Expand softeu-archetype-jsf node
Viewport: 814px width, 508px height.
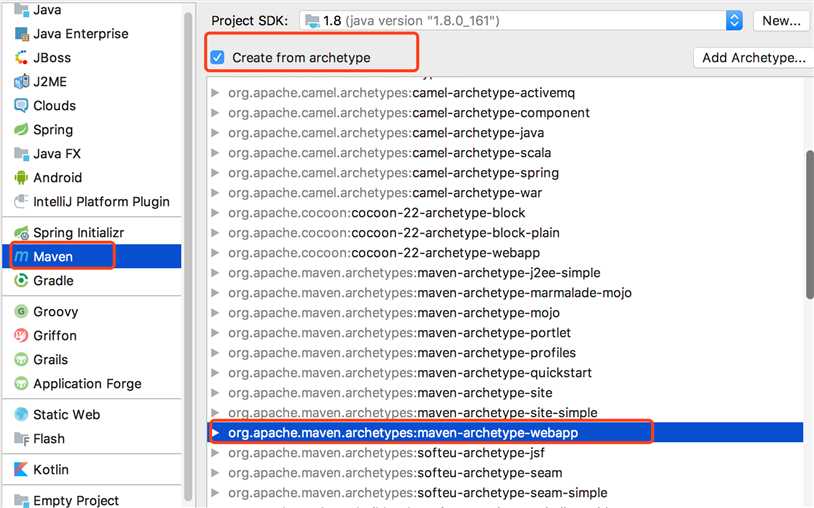(215, 453)
